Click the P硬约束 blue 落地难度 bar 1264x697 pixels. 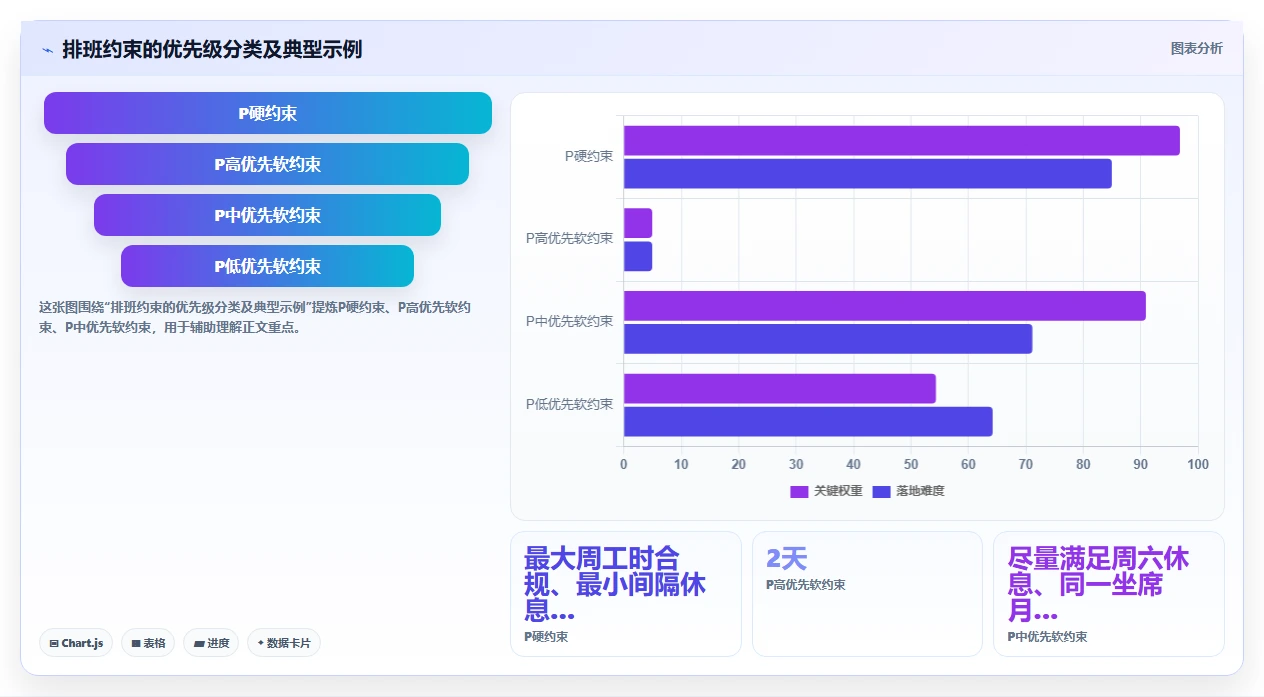click(868, 174)
